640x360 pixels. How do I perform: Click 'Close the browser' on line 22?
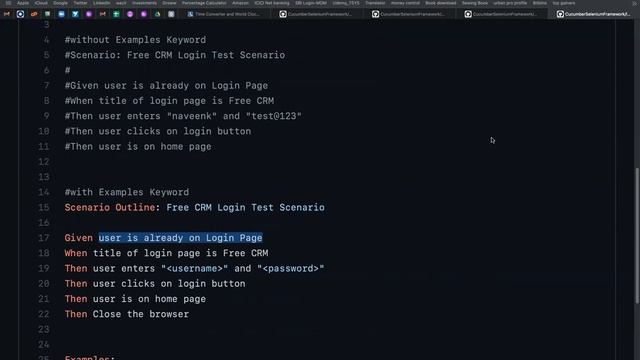tap(141, 314)
